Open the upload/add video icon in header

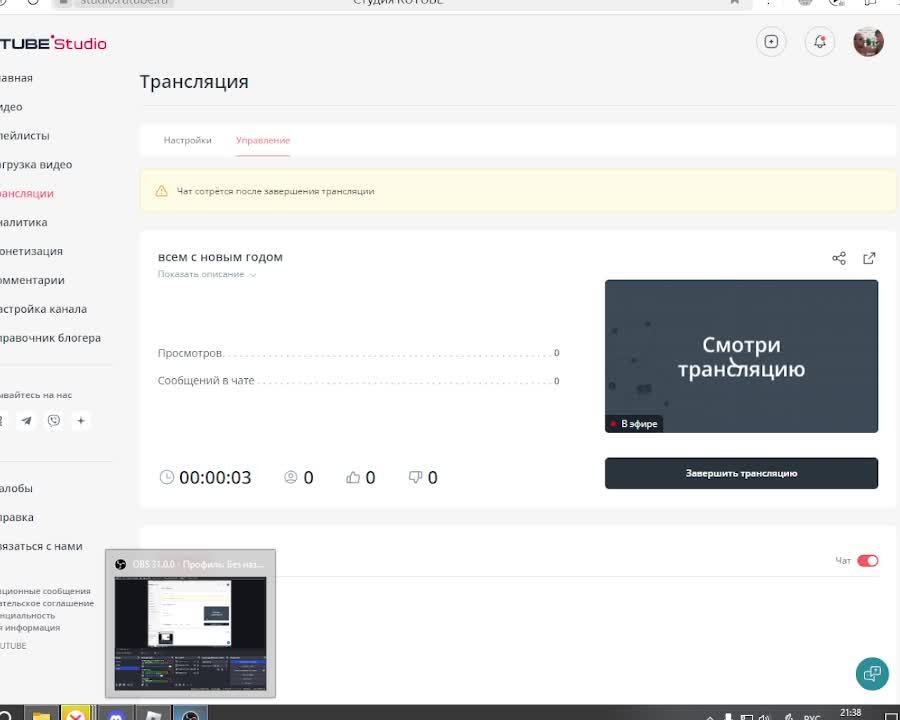click(x=771, y=42)
